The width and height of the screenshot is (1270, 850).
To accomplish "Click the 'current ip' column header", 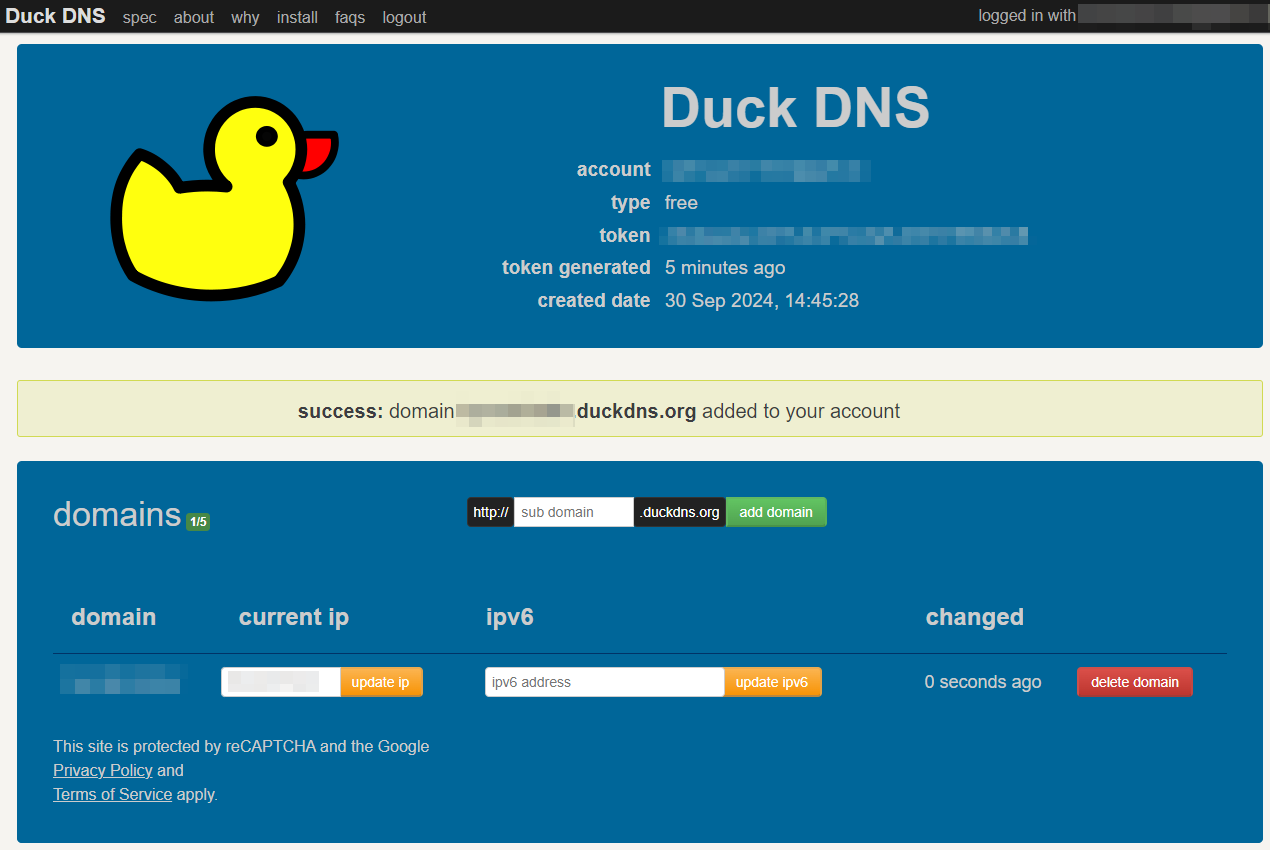I will tap(294, 617).
